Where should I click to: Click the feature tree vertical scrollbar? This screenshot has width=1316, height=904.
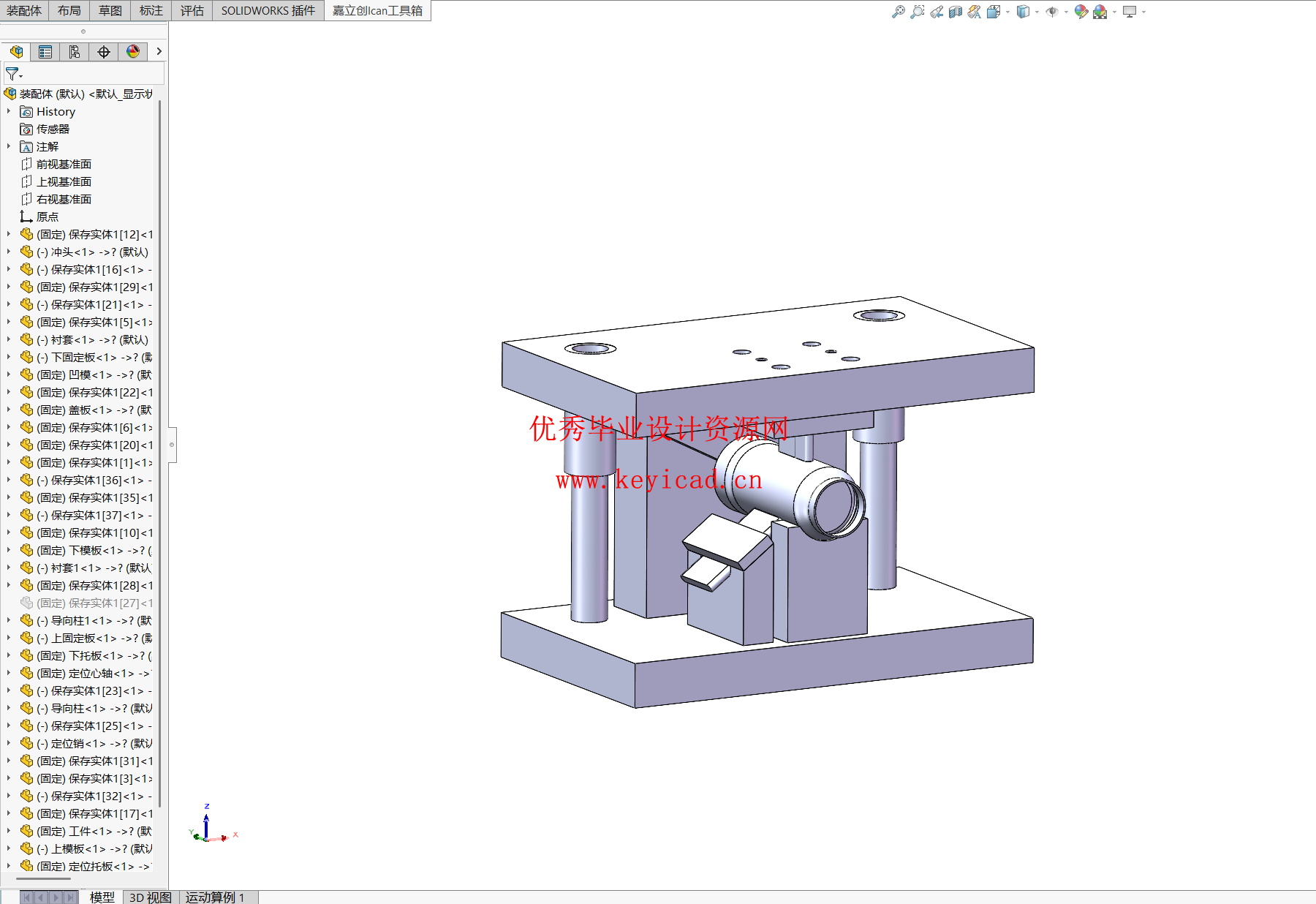coord(159,453)
